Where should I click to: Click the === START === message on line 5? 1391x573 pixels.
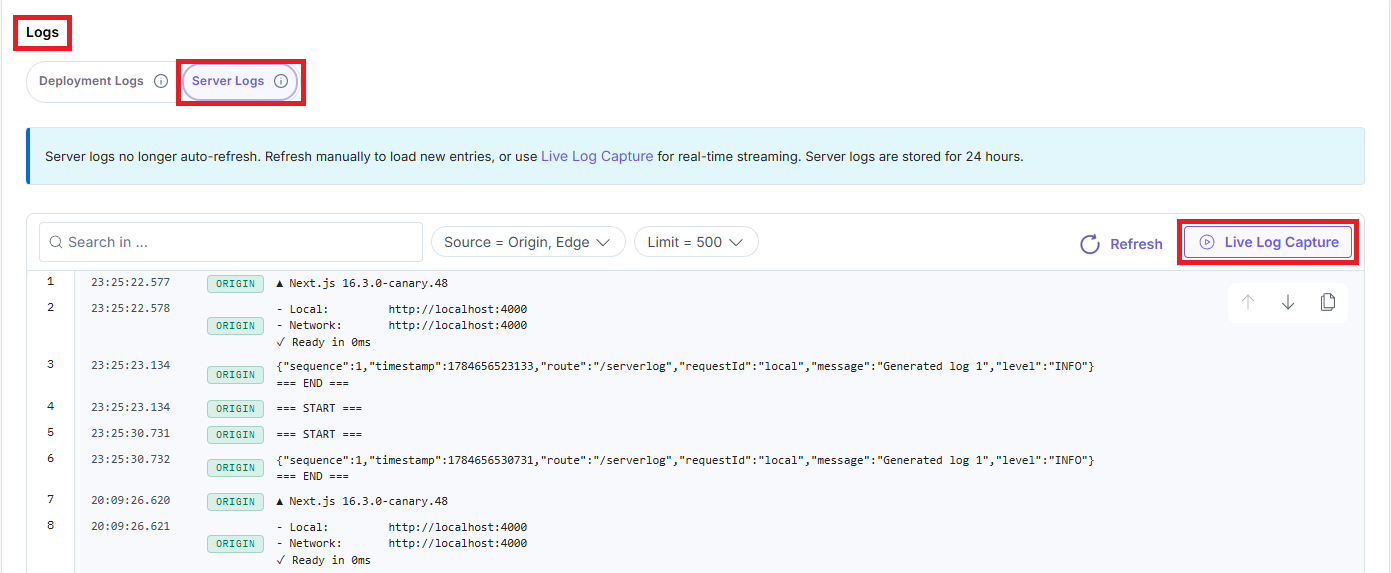tap(319, 434)
